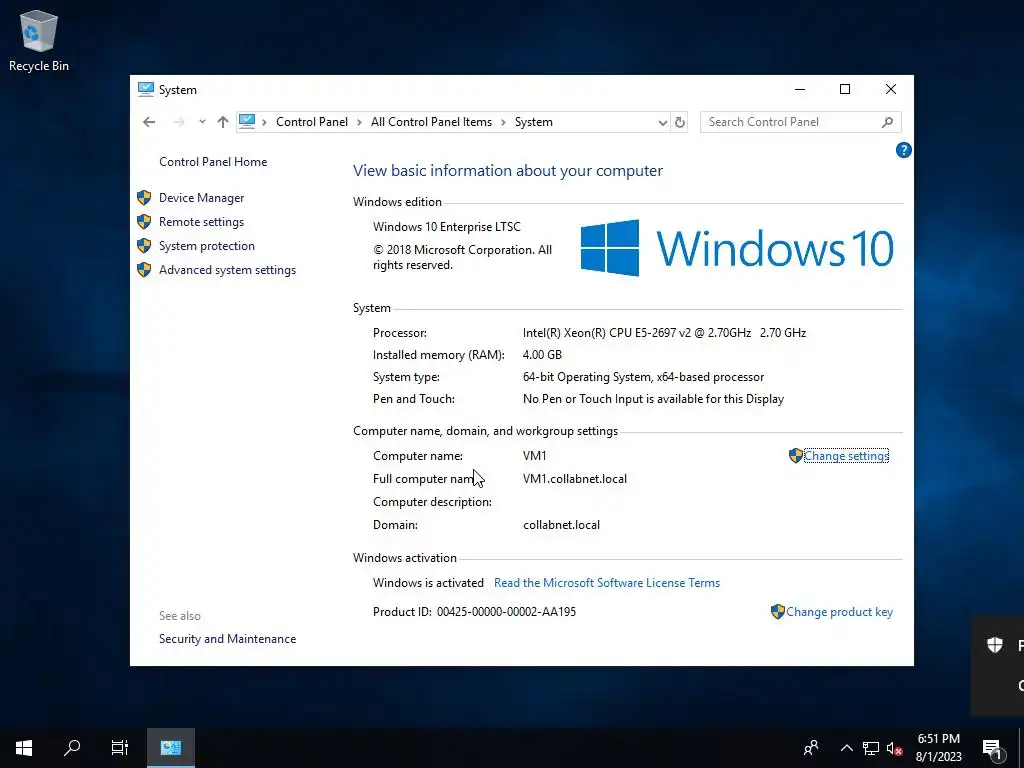Open taskbar Search
The width and height of the screenshot is (1024, 768).
[72, 748]
